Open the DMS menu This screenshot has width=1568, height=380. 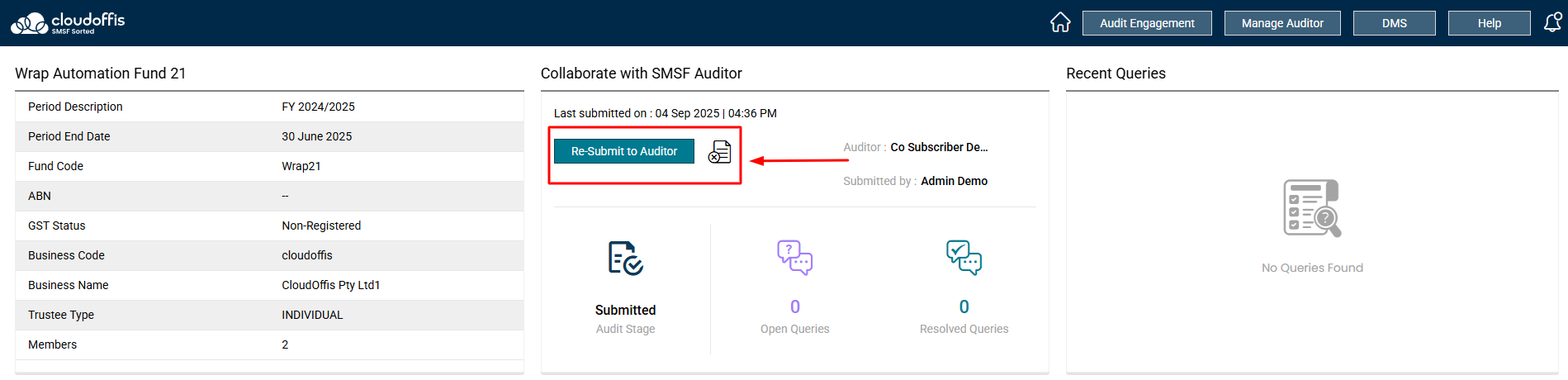(1394, 23)
